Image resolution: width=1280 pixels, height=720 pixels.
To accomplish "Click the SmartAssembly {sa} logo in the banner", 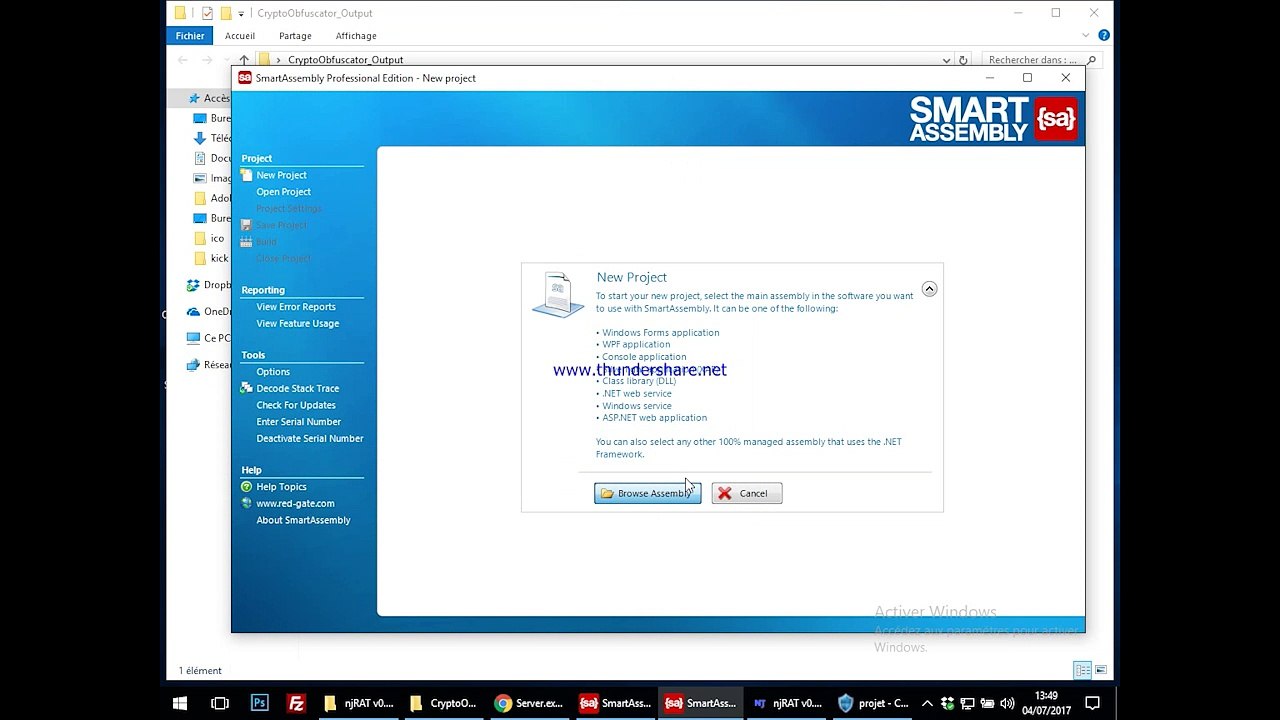I will point(1056,120).
